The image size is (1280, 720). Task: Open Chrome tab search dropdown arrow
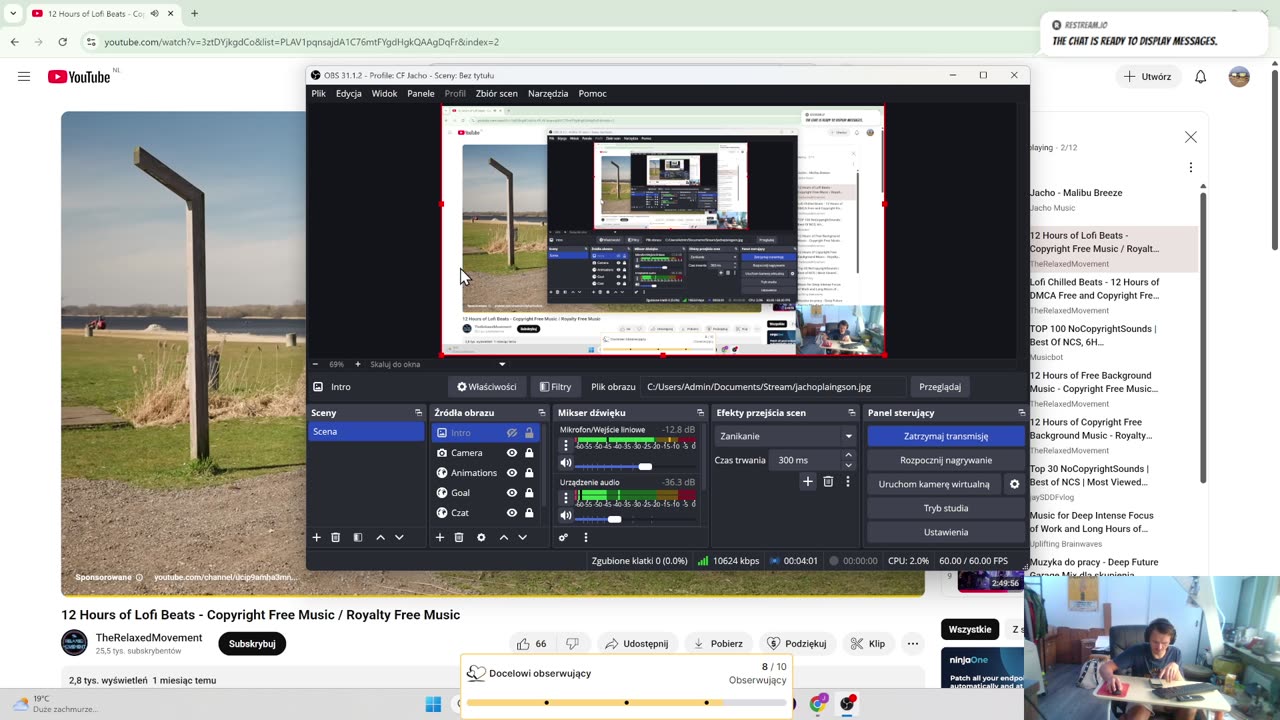pyautogui.click(x=13, y=13)
